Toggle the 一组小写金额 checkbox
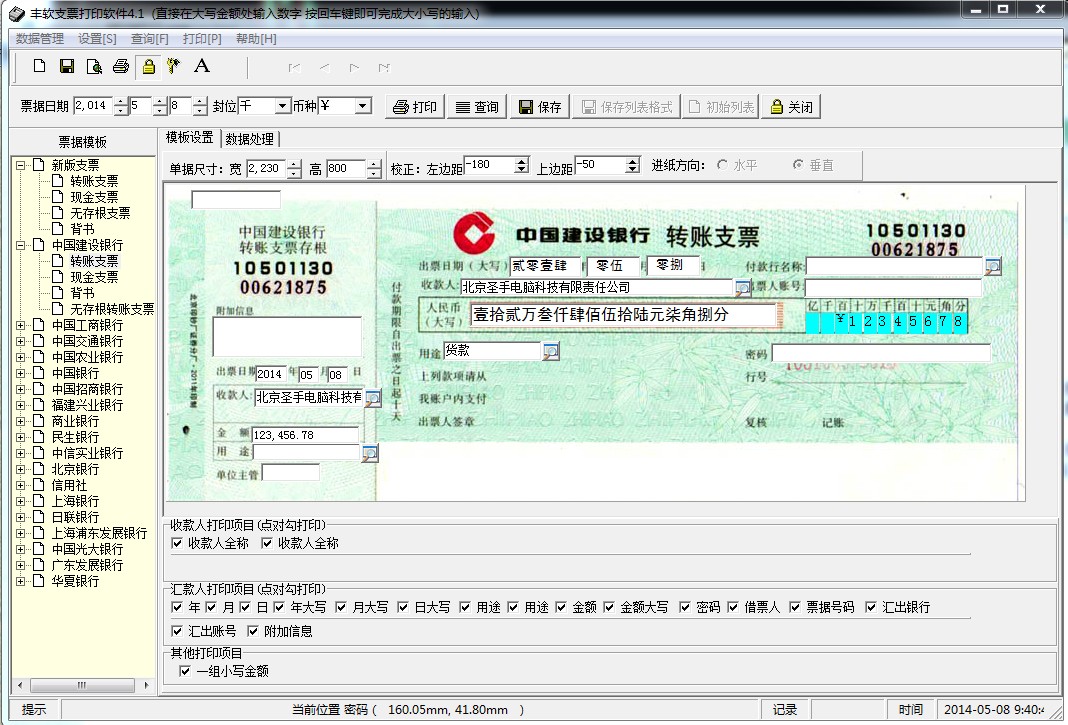Image resolution: width=1068 pixels, height=725 pixels. [x=185, y=671]
